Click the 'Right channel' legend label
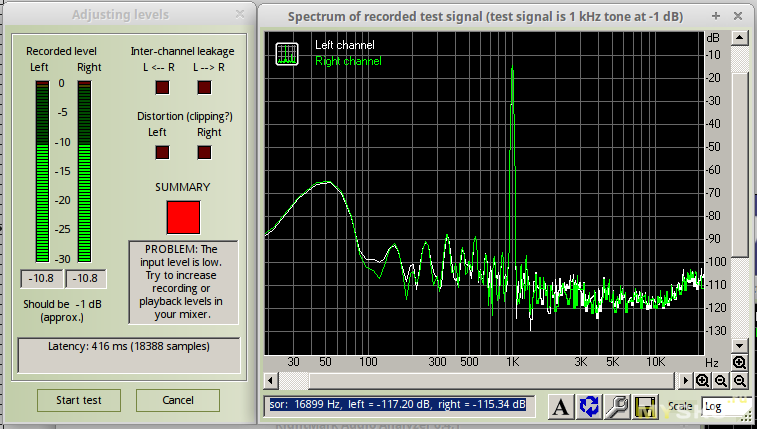 pos(348,61)
